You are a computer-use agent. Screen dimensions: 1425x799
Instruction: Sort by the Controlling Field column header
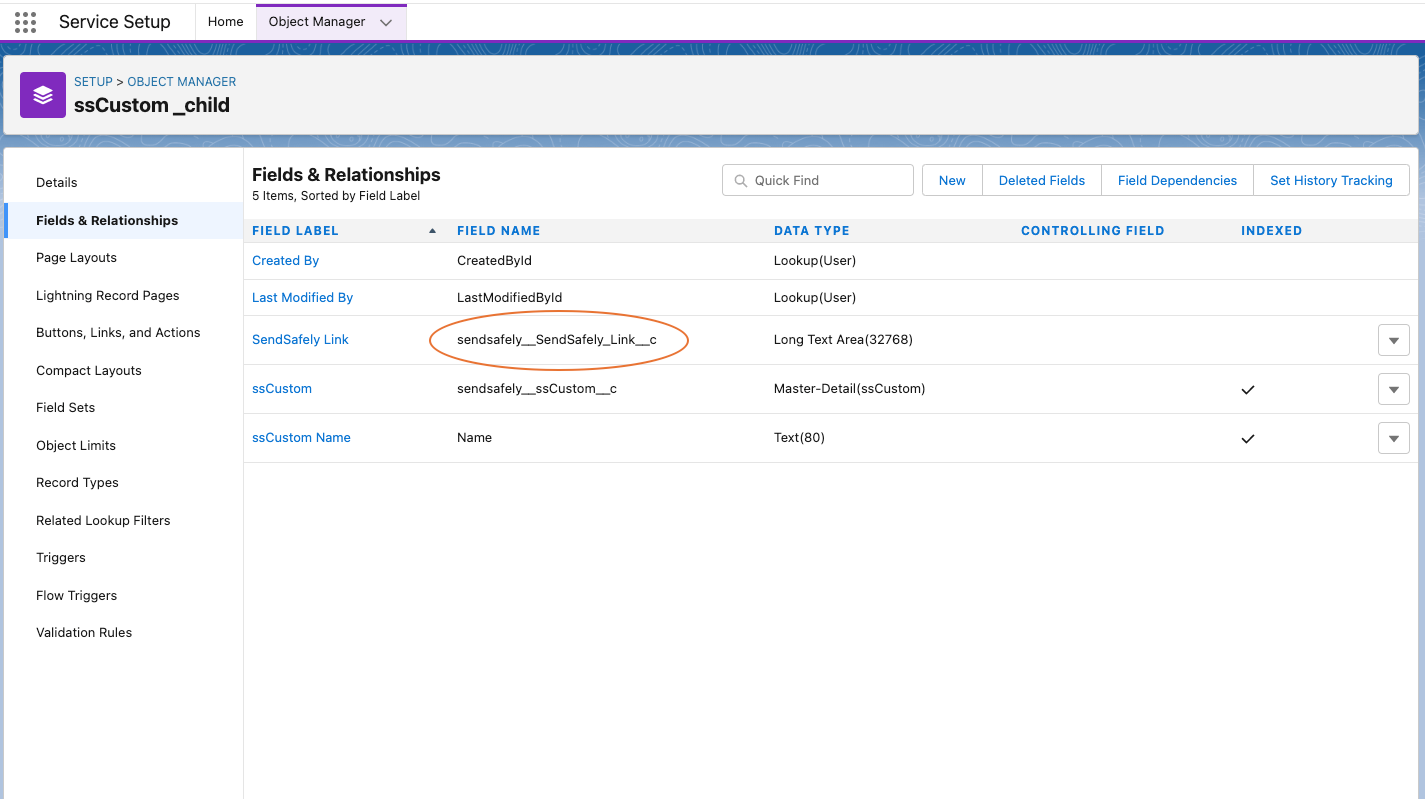click(1092, 231)
